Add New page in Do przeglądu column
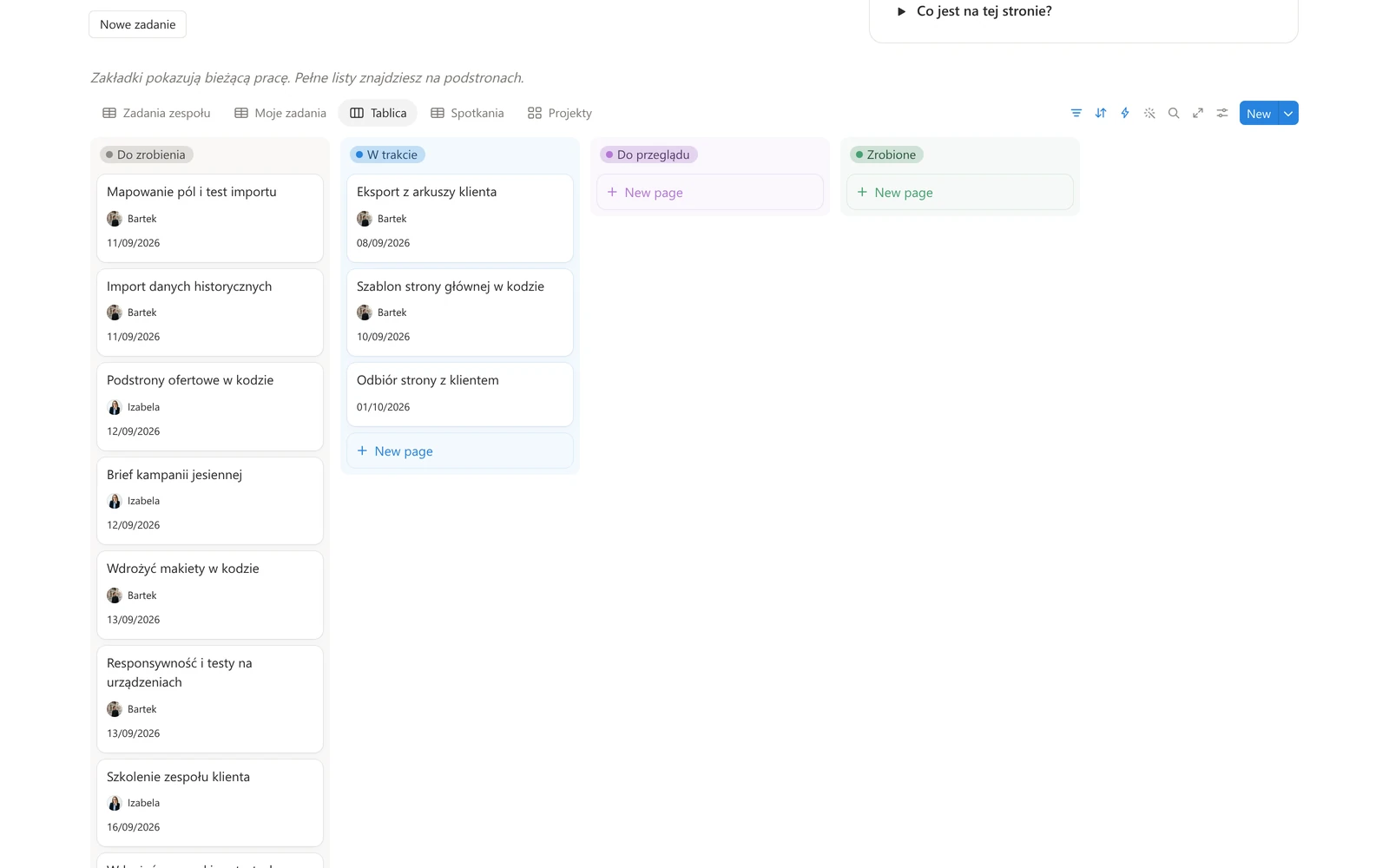 tap(709, 192)
